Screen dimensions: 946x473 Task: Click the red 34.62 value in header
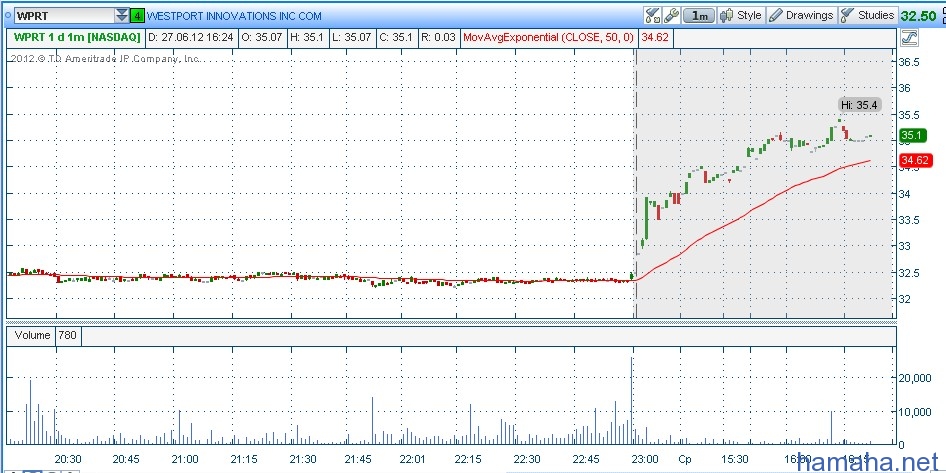(655, 37)
